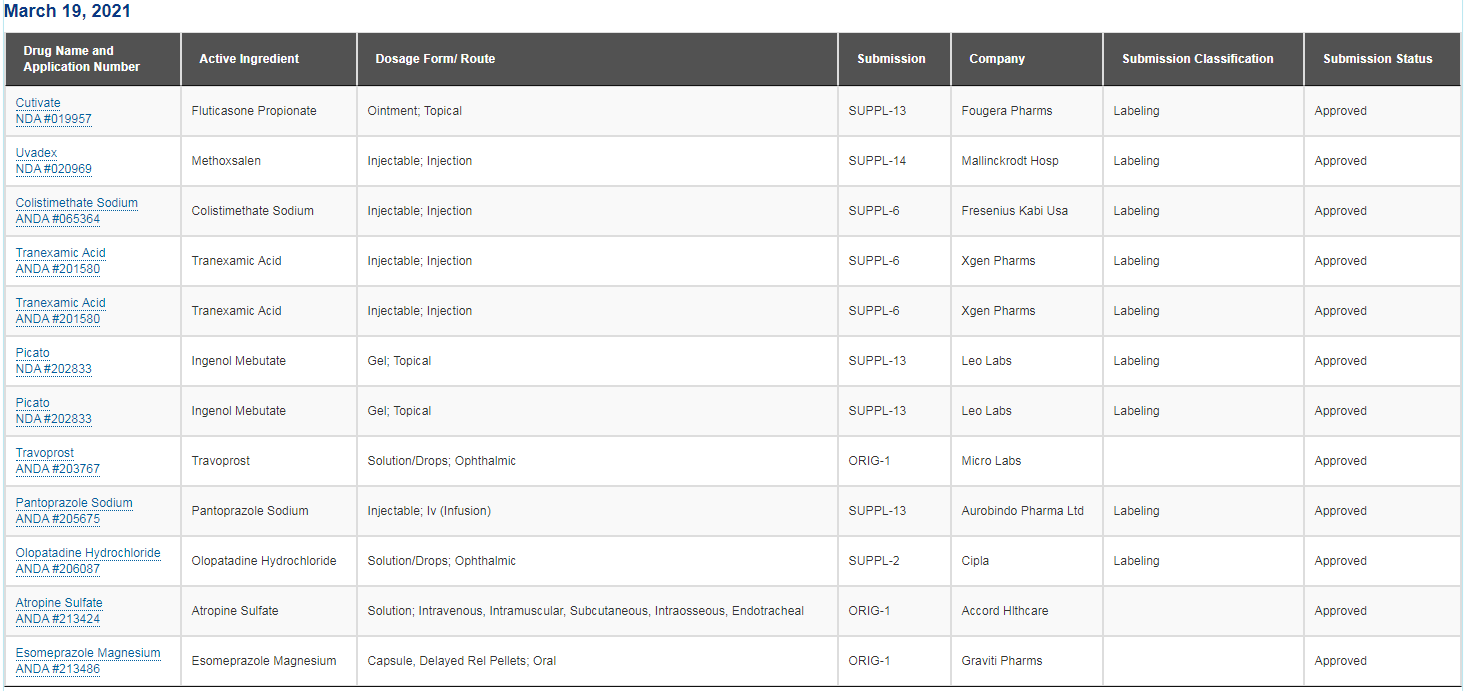Click the Dosage Form/ Route column header
The image size is (1466, 691).
tap(435, 59)
